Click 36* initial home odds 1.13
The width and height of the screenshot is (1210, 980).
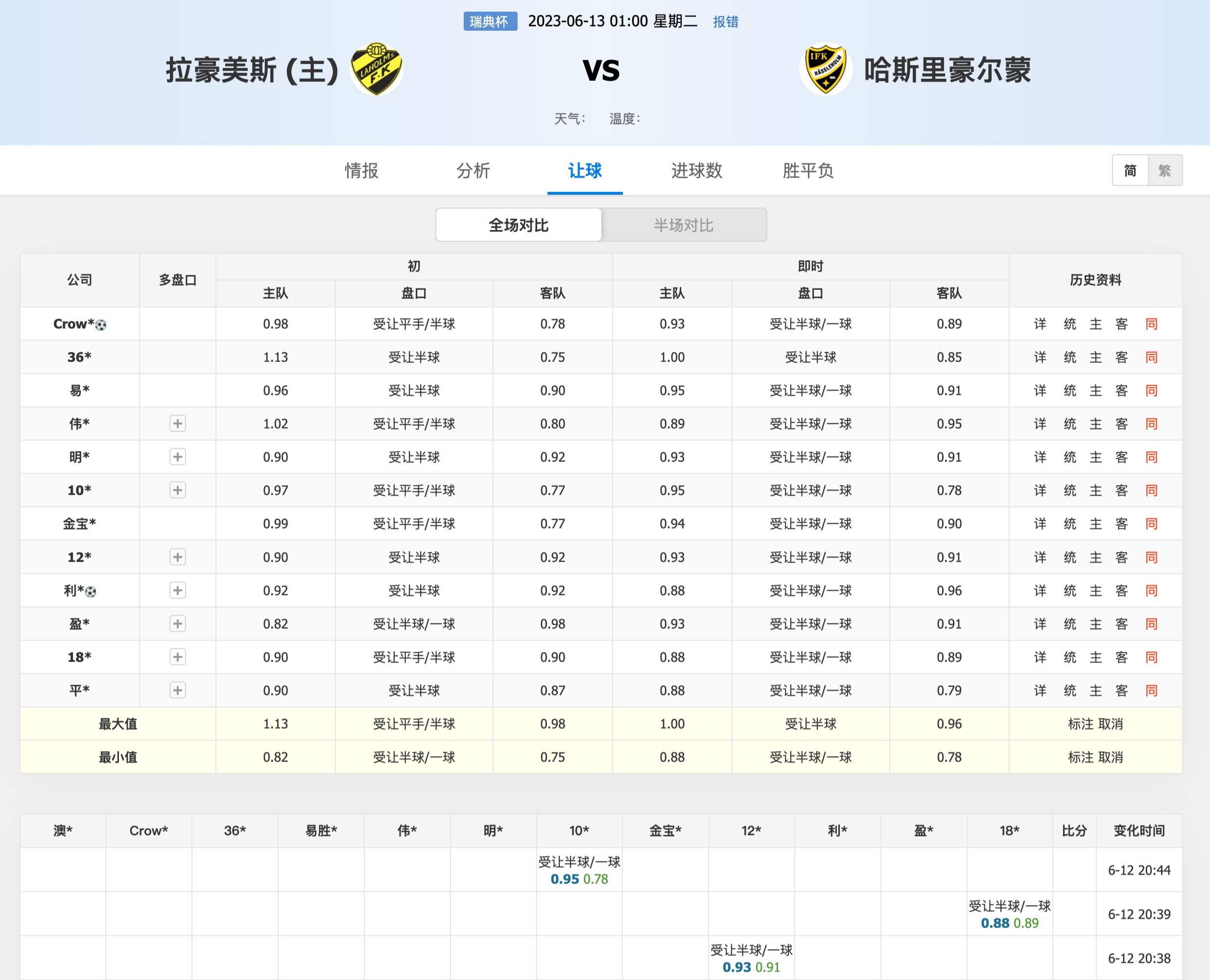click(275, 358)
